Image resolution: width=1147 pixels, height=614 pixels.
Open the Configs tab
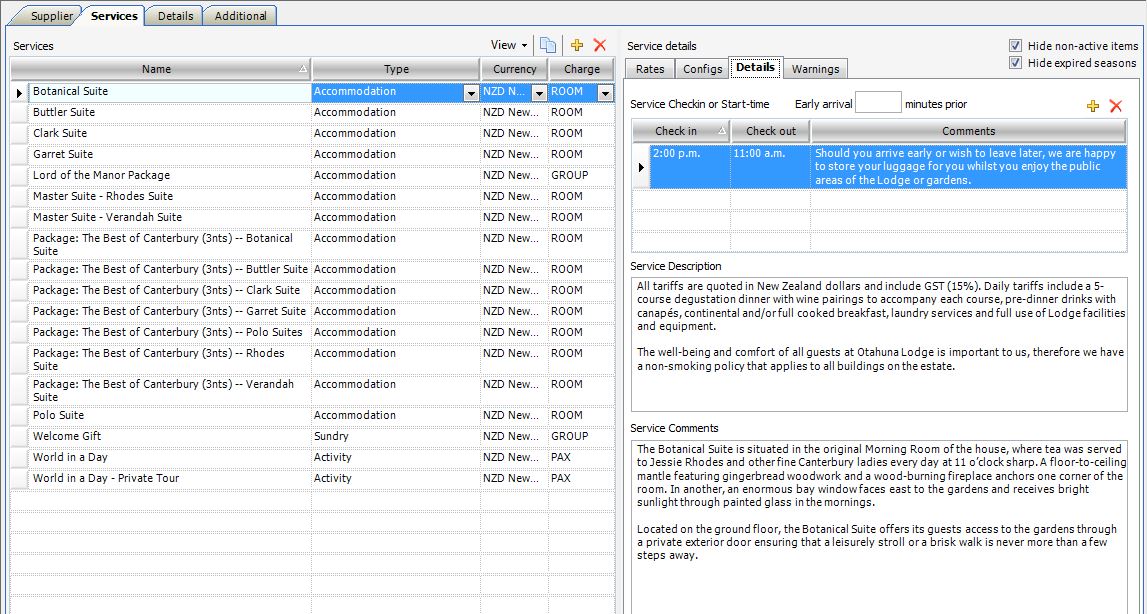tap(704, 69)
